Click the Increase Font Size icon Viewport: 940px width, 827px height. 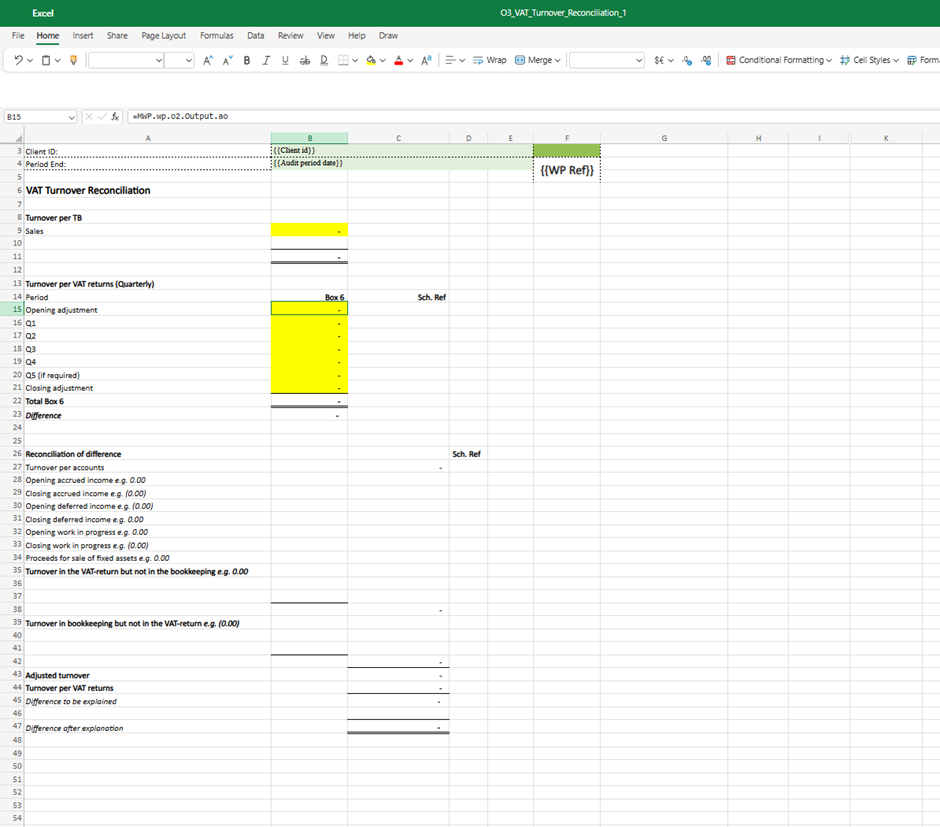[207, 60]
